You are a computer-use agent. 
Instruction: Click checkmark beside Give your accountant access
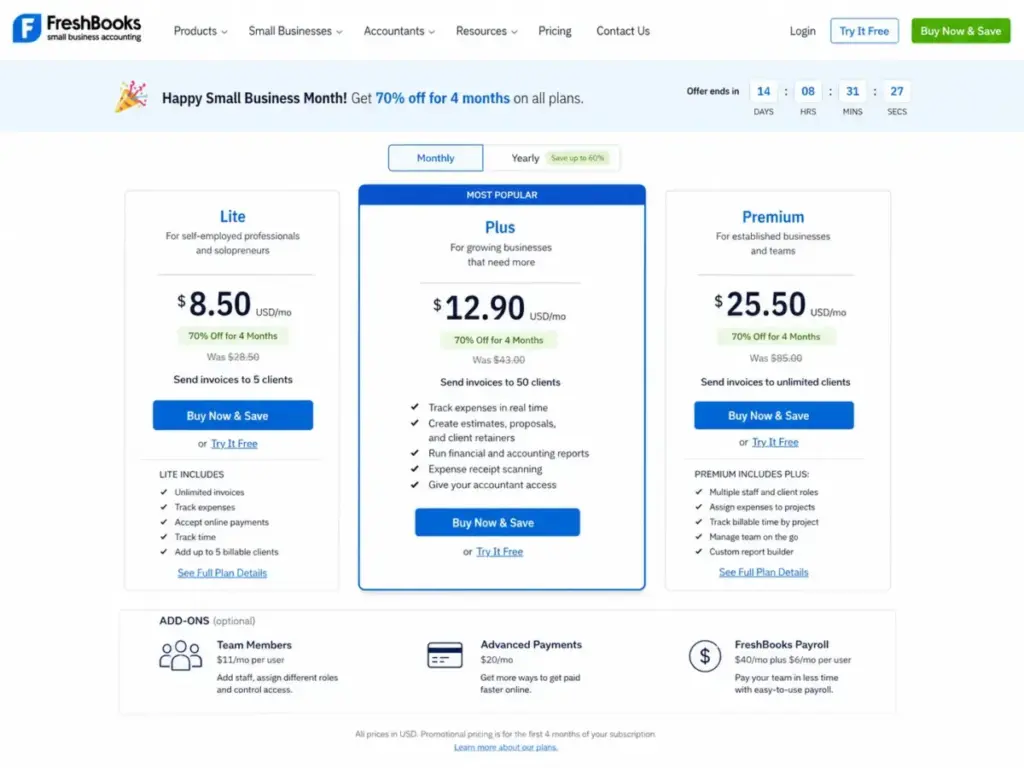tap(415, 485)
